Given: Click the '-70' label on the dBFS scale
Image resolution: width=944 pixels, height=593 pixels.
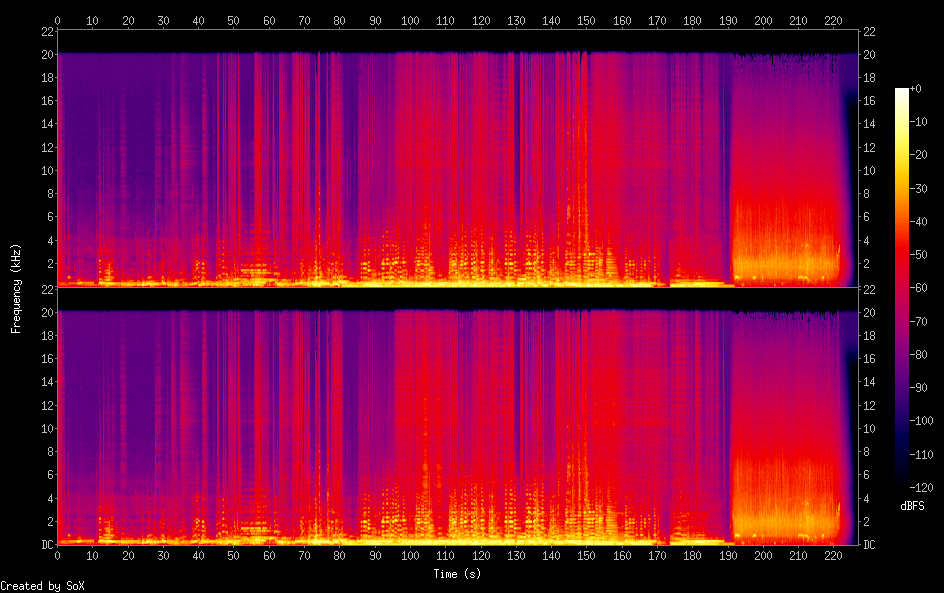Looking at the screenshot, I should (919, 321).
